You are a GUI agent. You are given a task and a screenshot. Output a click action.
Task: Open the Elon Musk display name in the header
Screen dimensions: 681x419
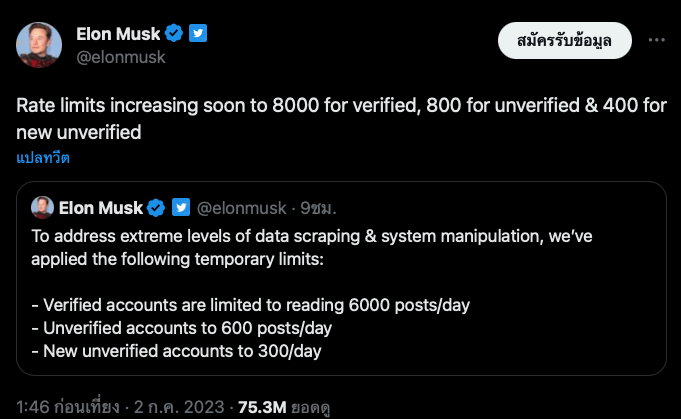point(118,34)
